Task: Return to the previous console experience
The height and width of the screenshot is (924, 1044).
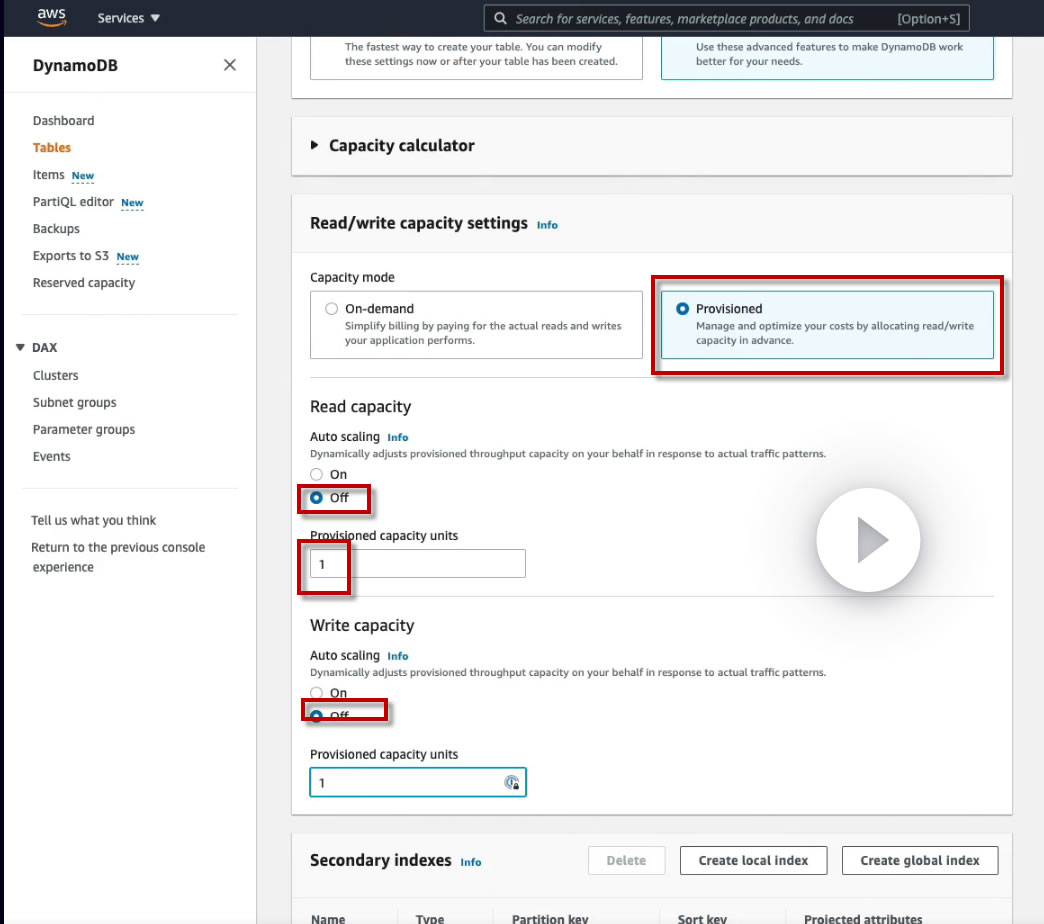Action: pyautogui.click(x=118, y=557)
